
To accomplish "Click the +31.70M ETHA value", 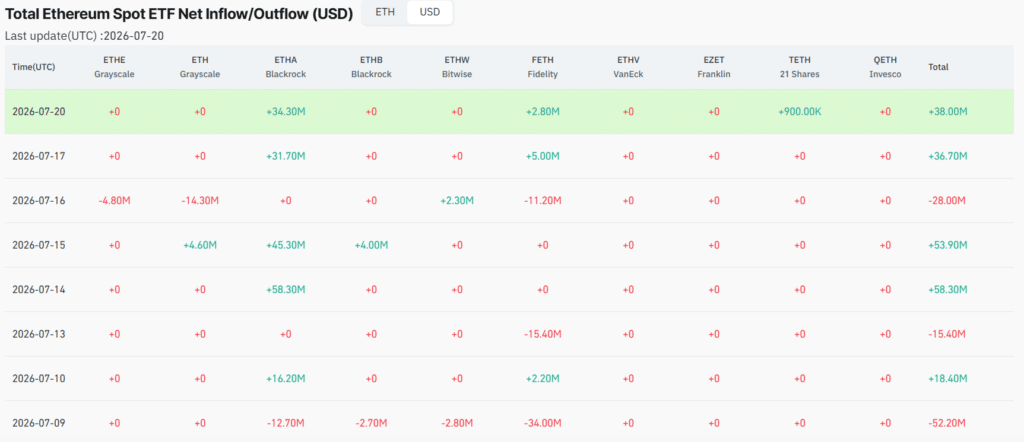I will click(285, 156).
